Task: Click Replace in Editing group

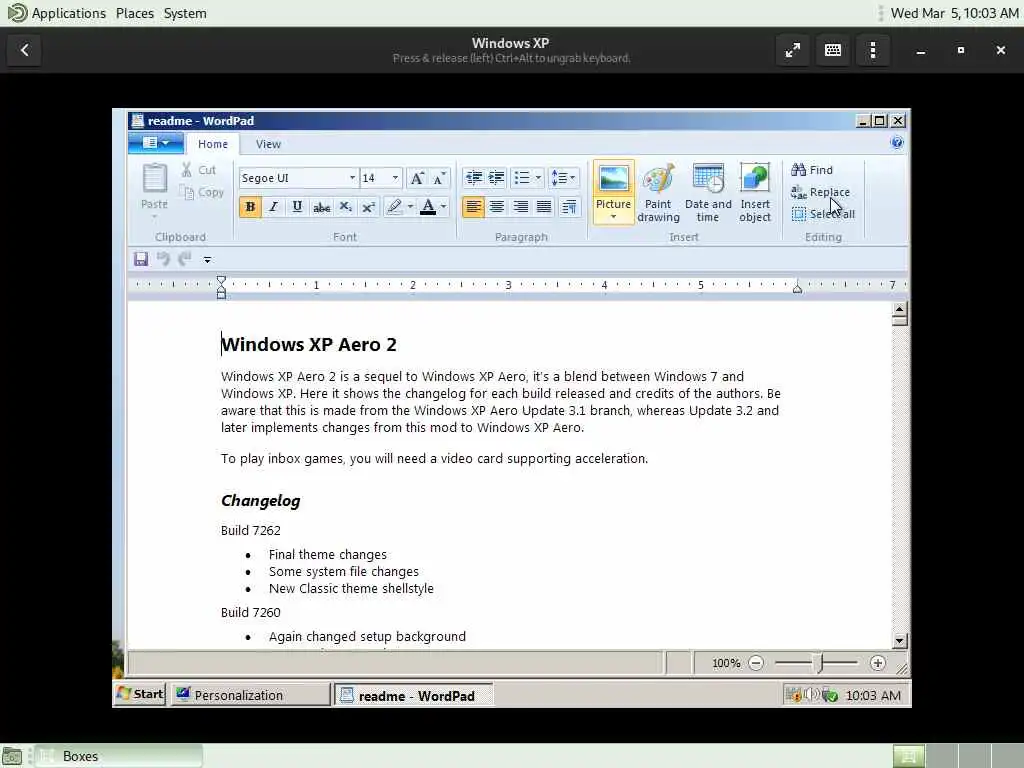Action: pos(820,192)
